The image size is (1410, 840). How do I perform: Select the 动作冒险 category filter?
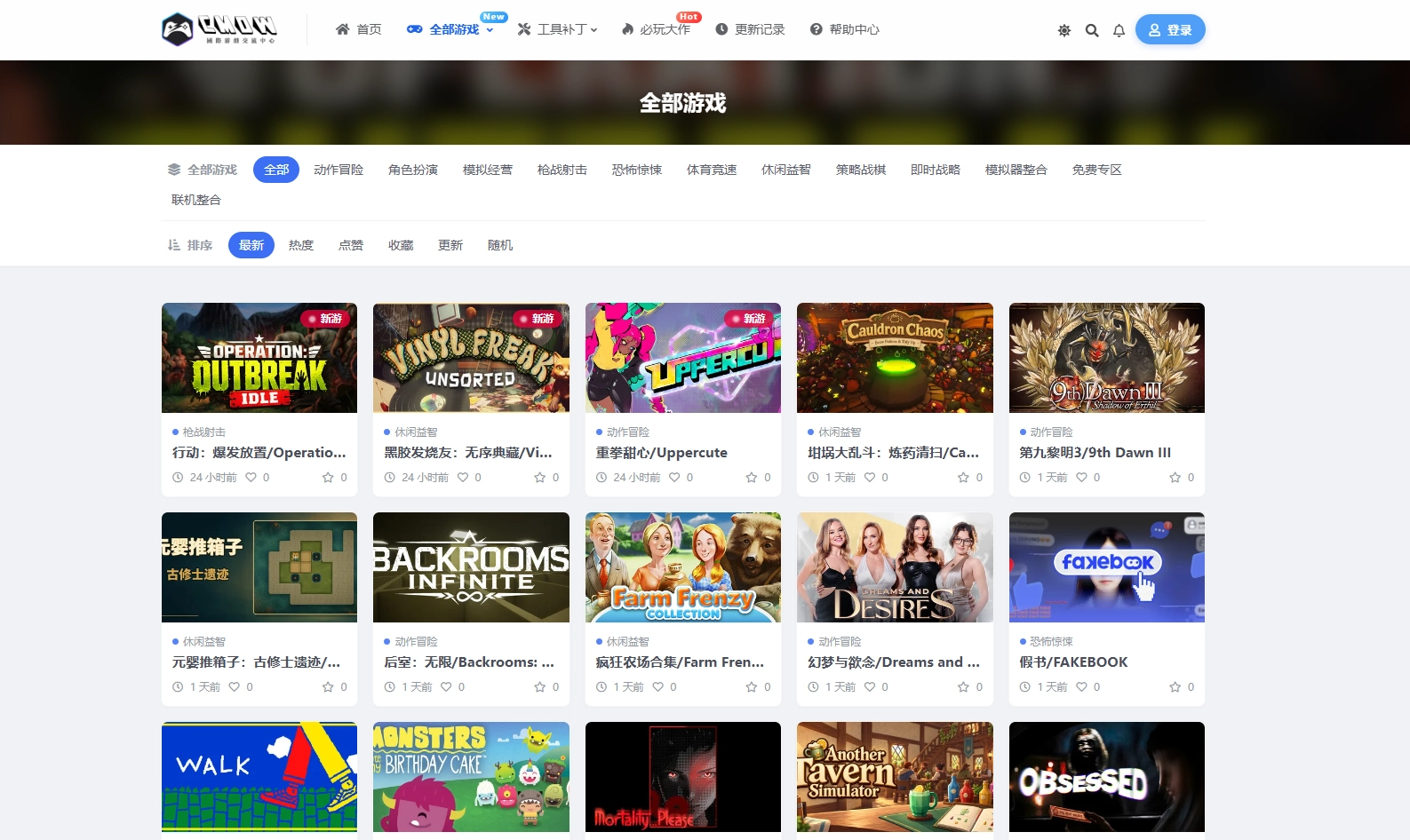click(x=339, y=170)
